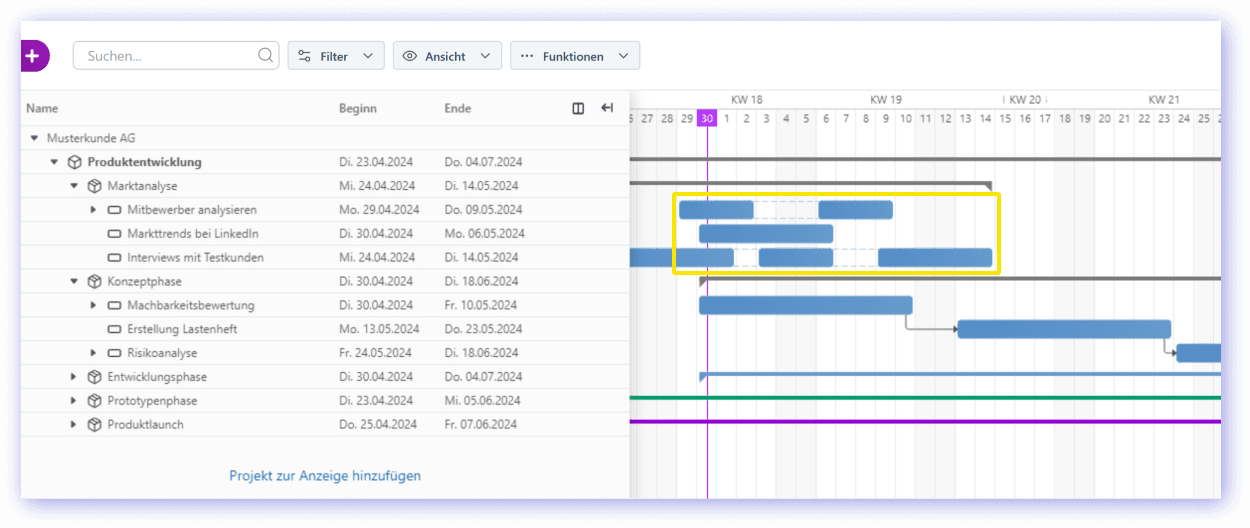Expand the Mitbewerber analysieren task
Viewport: 1250px width, 528px height.
pos(93,210)
